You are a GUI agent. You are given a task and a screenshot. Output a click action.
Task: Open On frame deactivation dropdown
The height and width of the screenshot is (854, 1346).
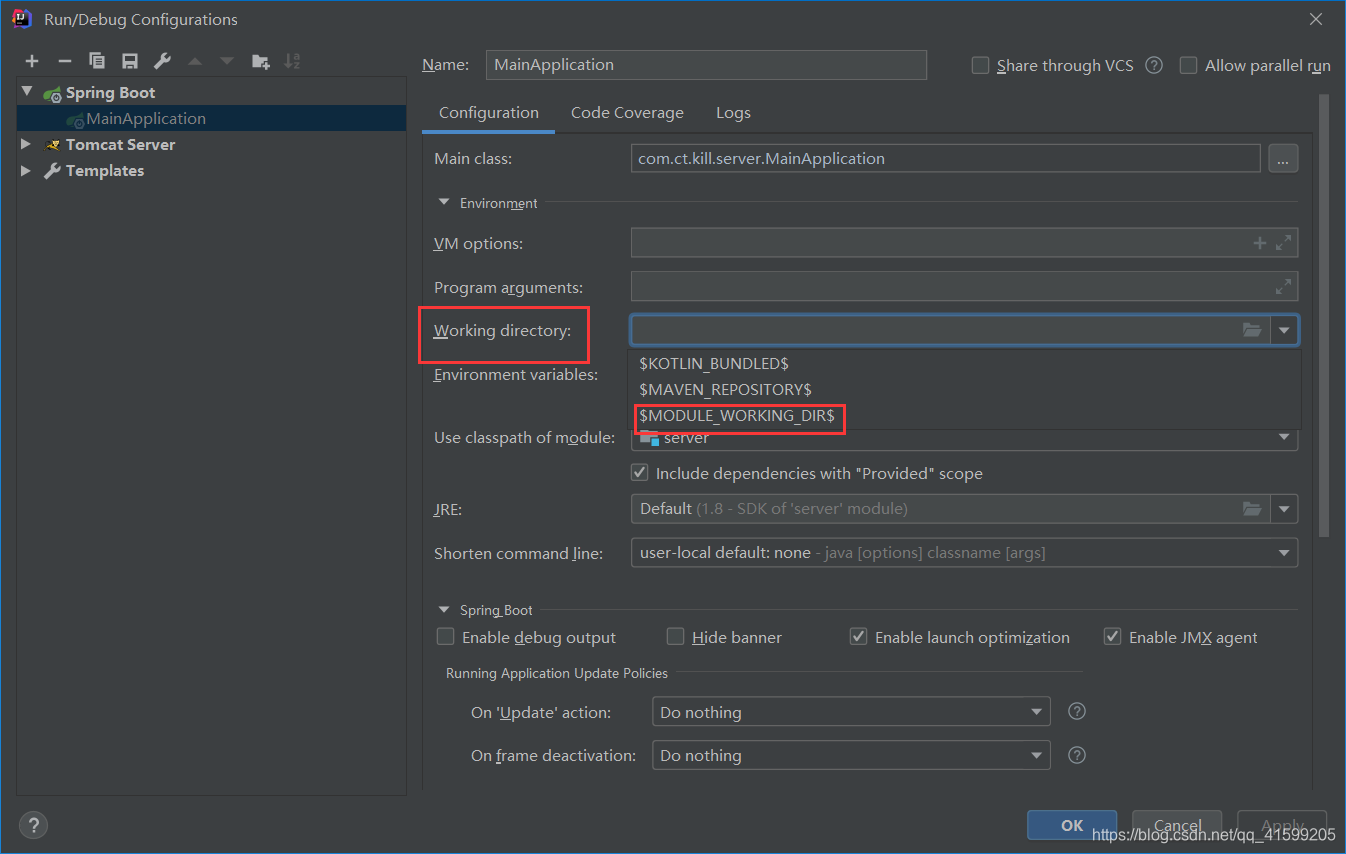(1037, 755)
